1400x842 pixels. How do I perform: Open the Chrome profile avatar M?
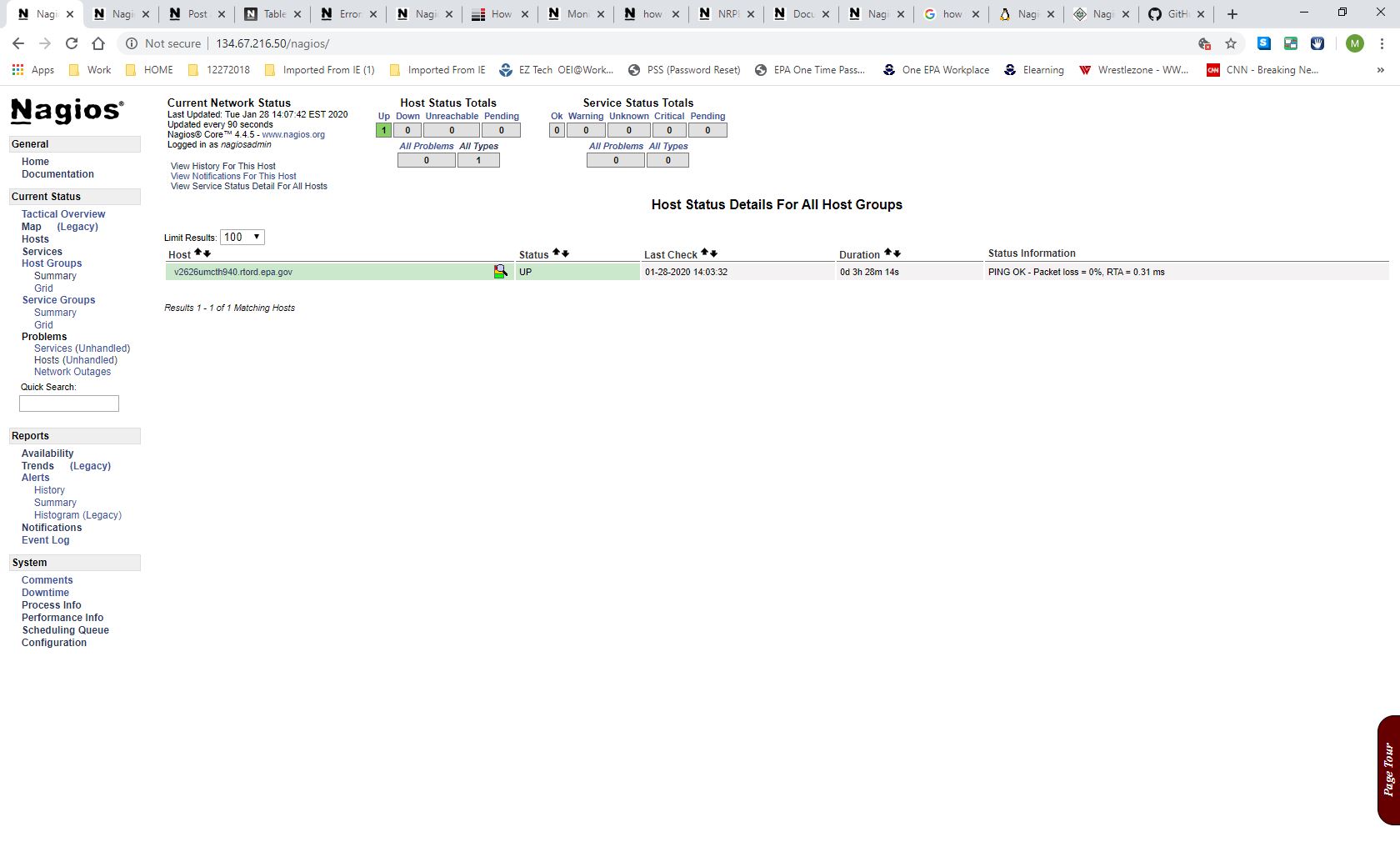pyautogui.click(x=1355, y=43)
